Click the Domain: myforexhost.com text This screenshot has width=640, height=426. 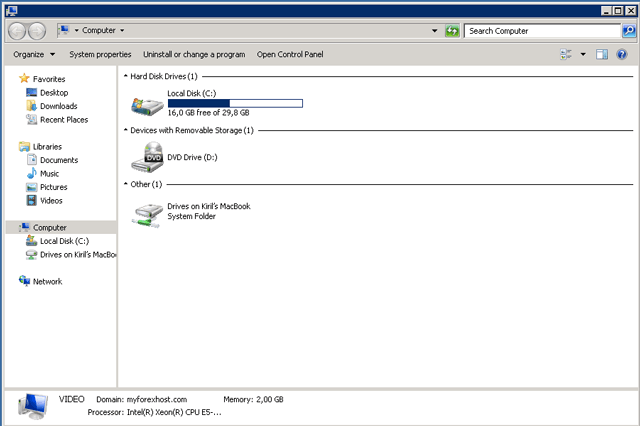pyautogui.click(x=142, y=399)
